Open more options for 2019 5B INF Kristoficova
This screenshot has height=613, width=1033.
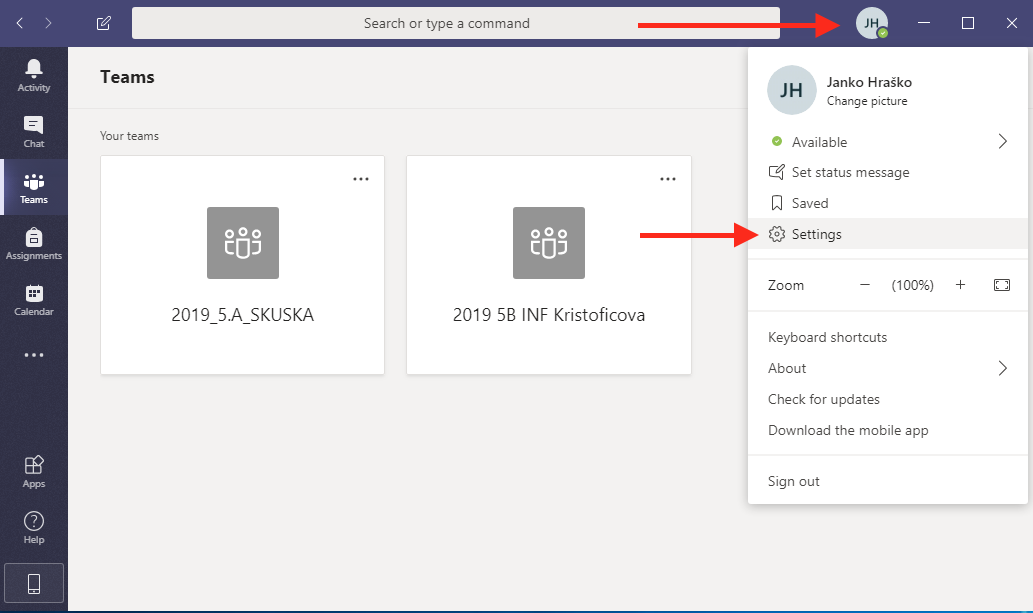(x=668, y=179)
